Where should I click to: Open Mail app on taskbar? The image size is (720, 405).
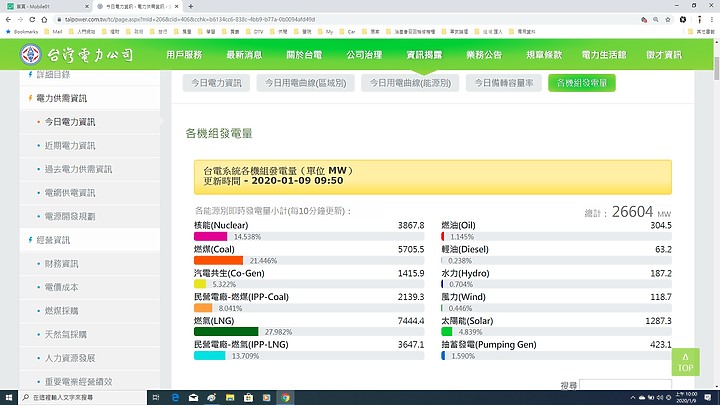point(193,397)
